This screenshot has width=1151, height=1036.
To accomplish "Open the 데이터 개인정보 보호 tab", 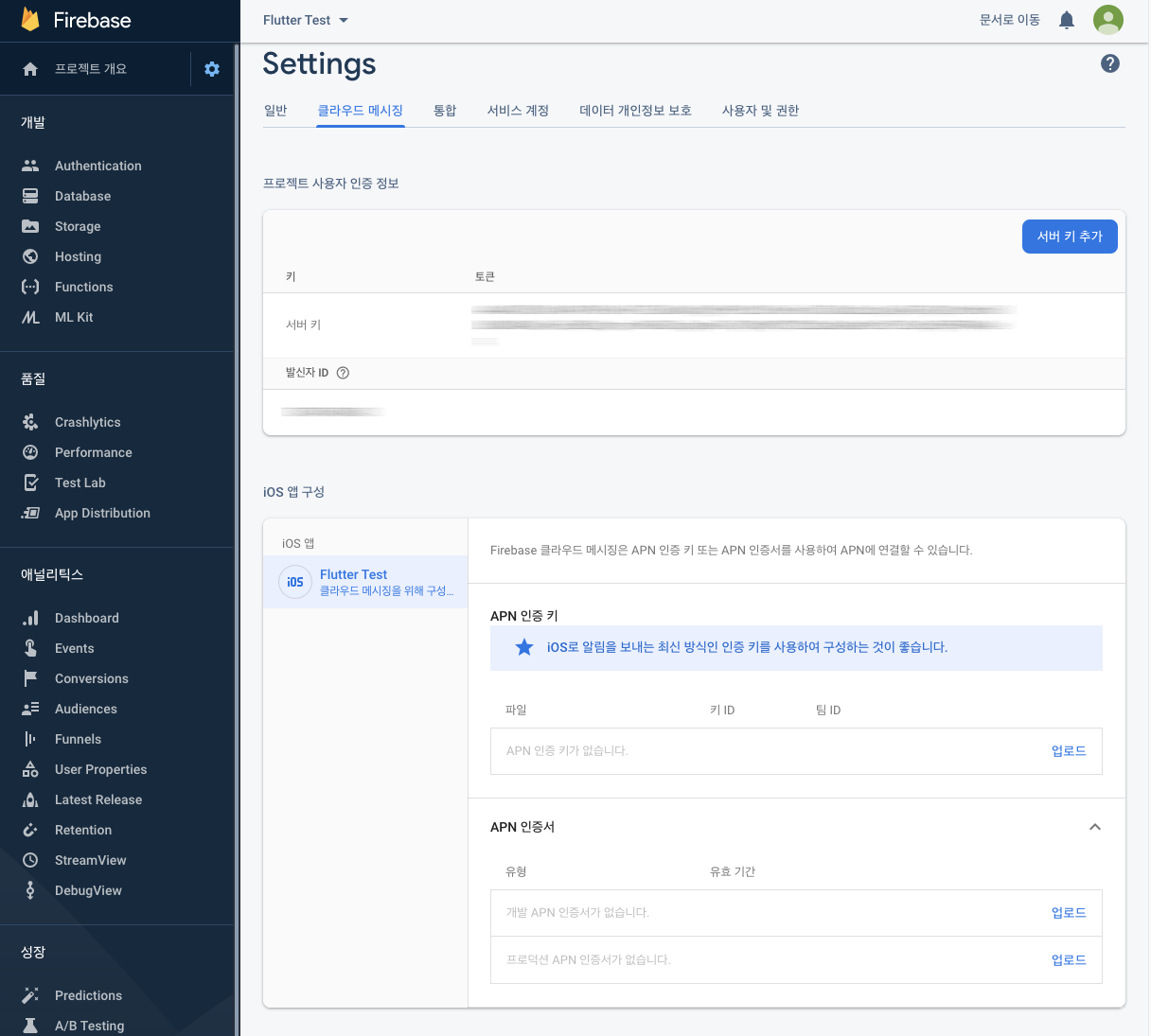I will [635, 111].
